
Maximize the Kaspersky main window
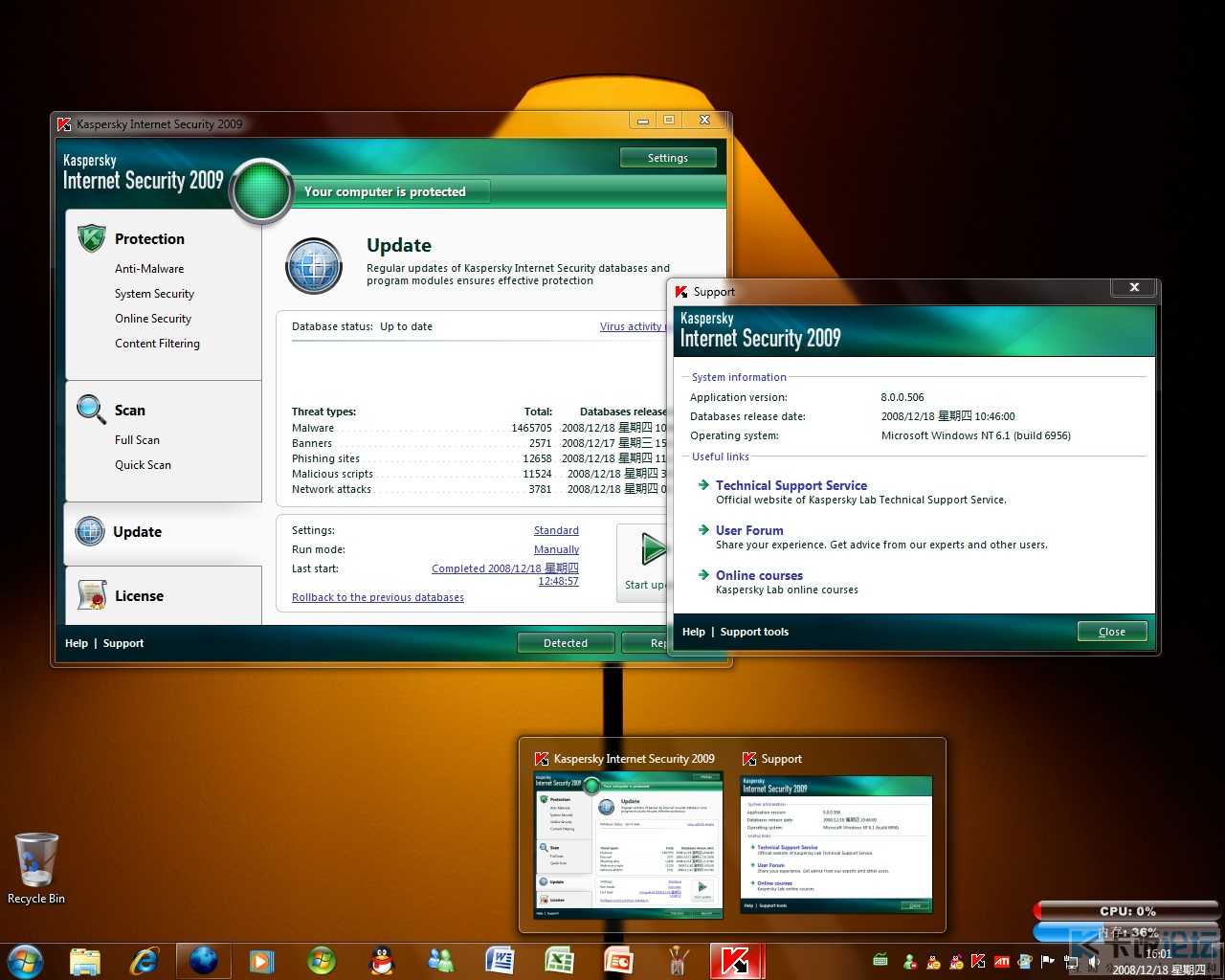click(x=669, y=121)
